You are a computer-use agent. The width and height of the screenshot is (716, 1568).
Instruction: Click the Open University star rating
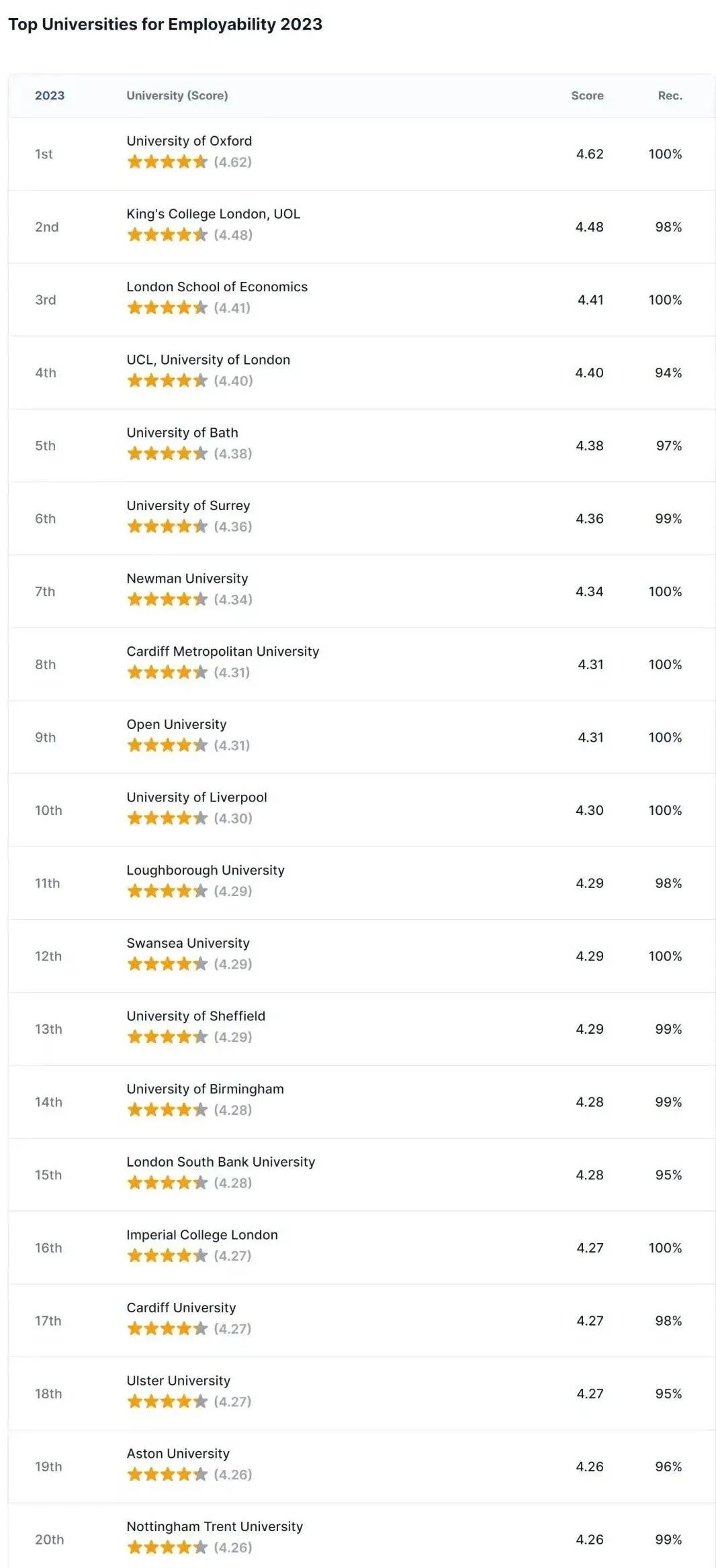(167, 745)
